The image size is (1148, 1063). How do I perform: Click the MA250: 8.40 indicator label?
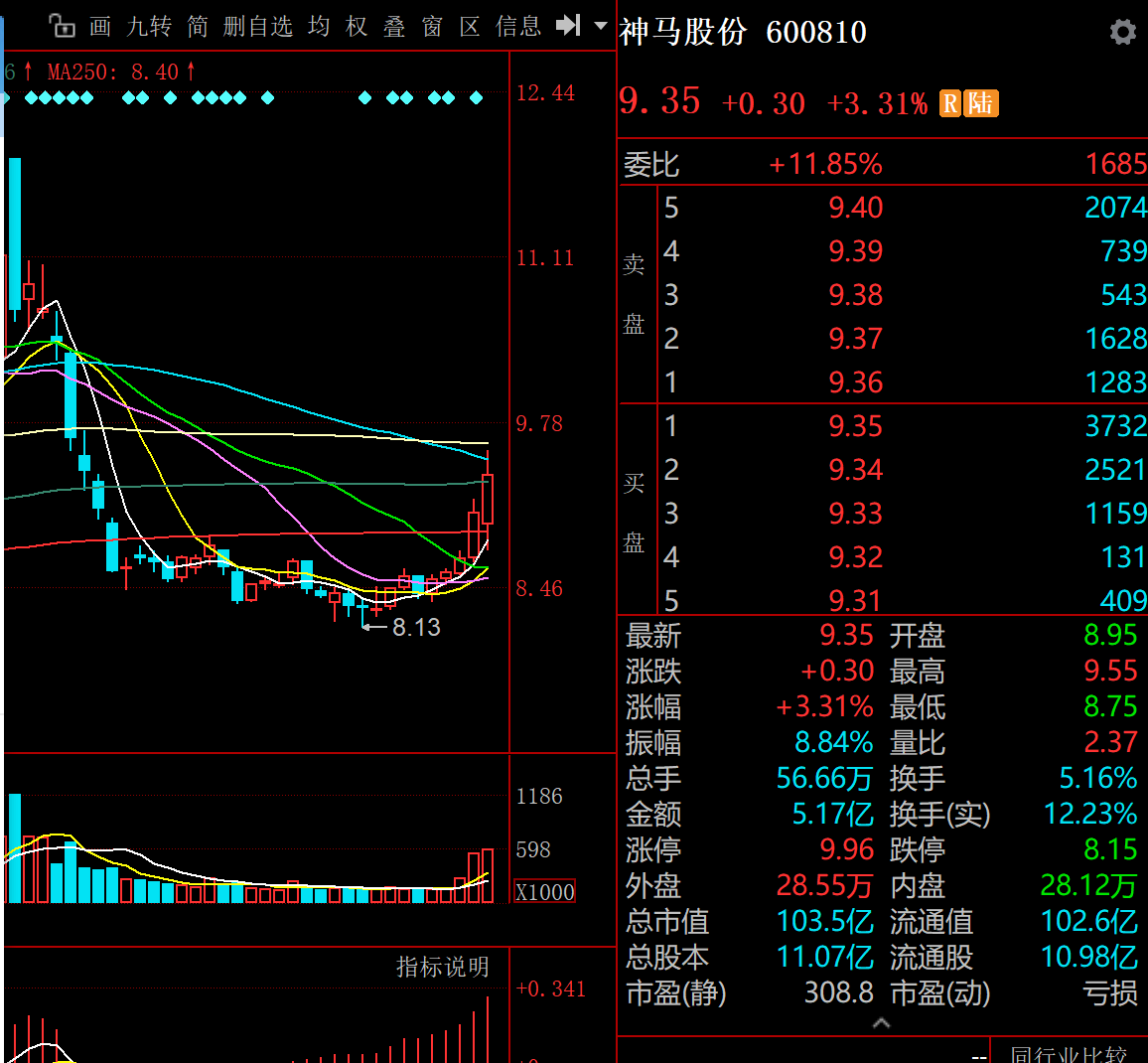coord(121,72)
